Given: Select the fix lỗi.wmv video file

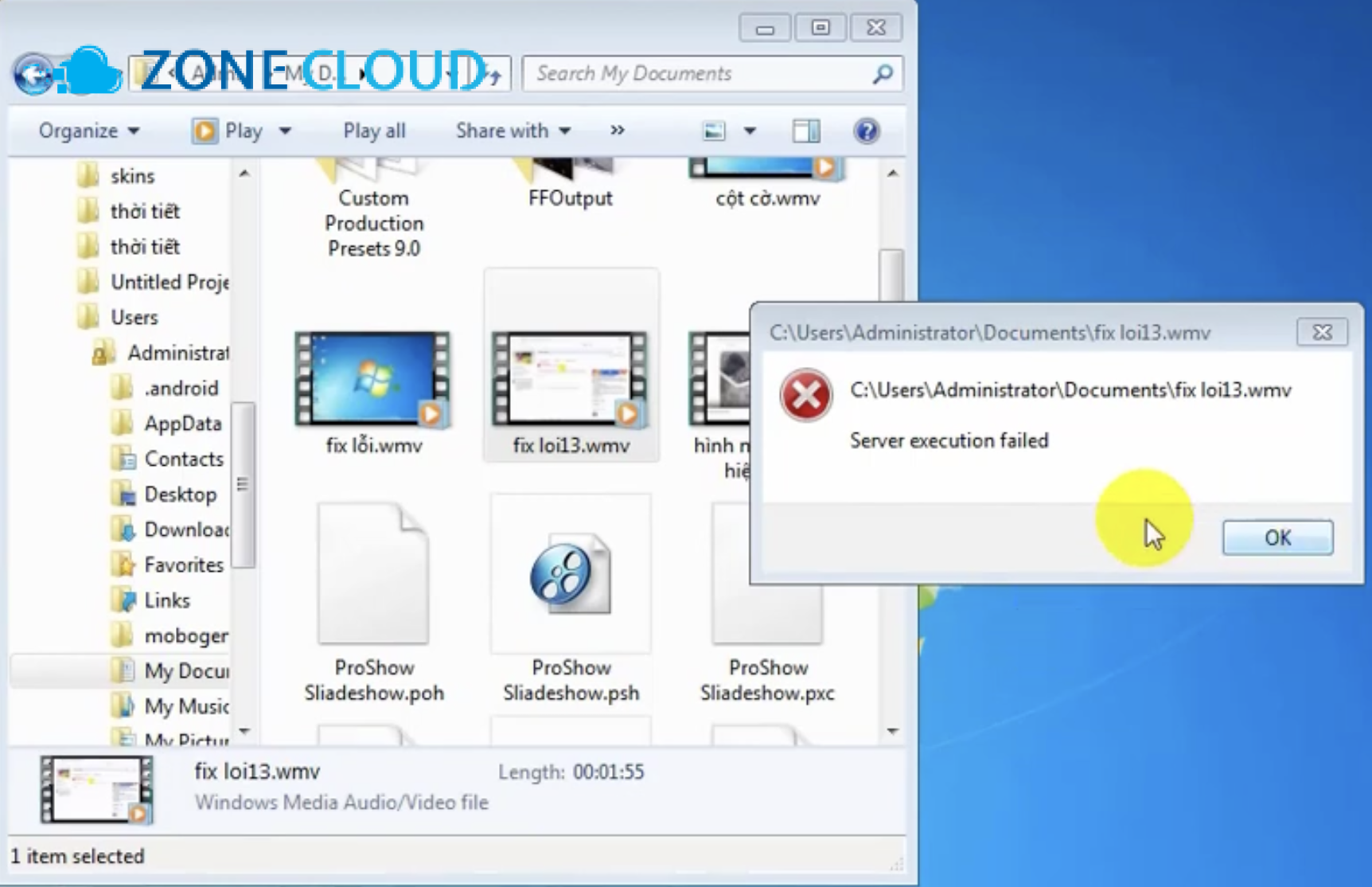Looking at the screenshot, I should click(372, 393).
